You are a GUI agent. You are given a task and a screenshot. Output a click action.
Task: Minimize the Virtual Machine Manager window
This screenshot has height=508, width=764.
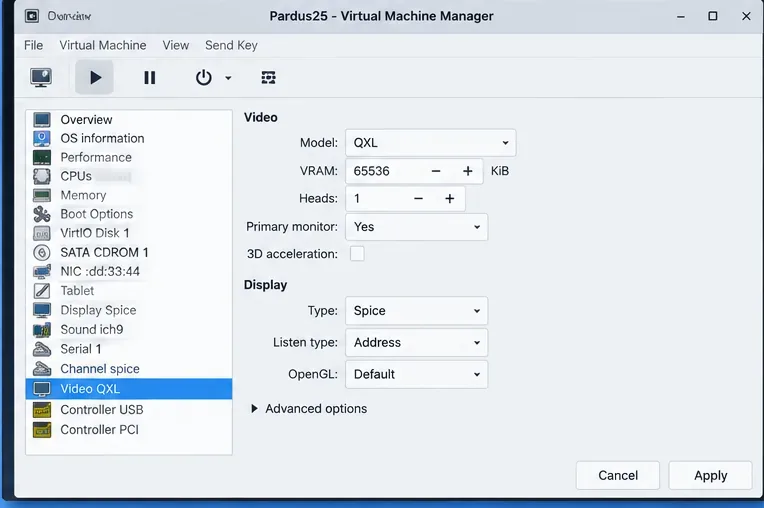tap(681, 17)
